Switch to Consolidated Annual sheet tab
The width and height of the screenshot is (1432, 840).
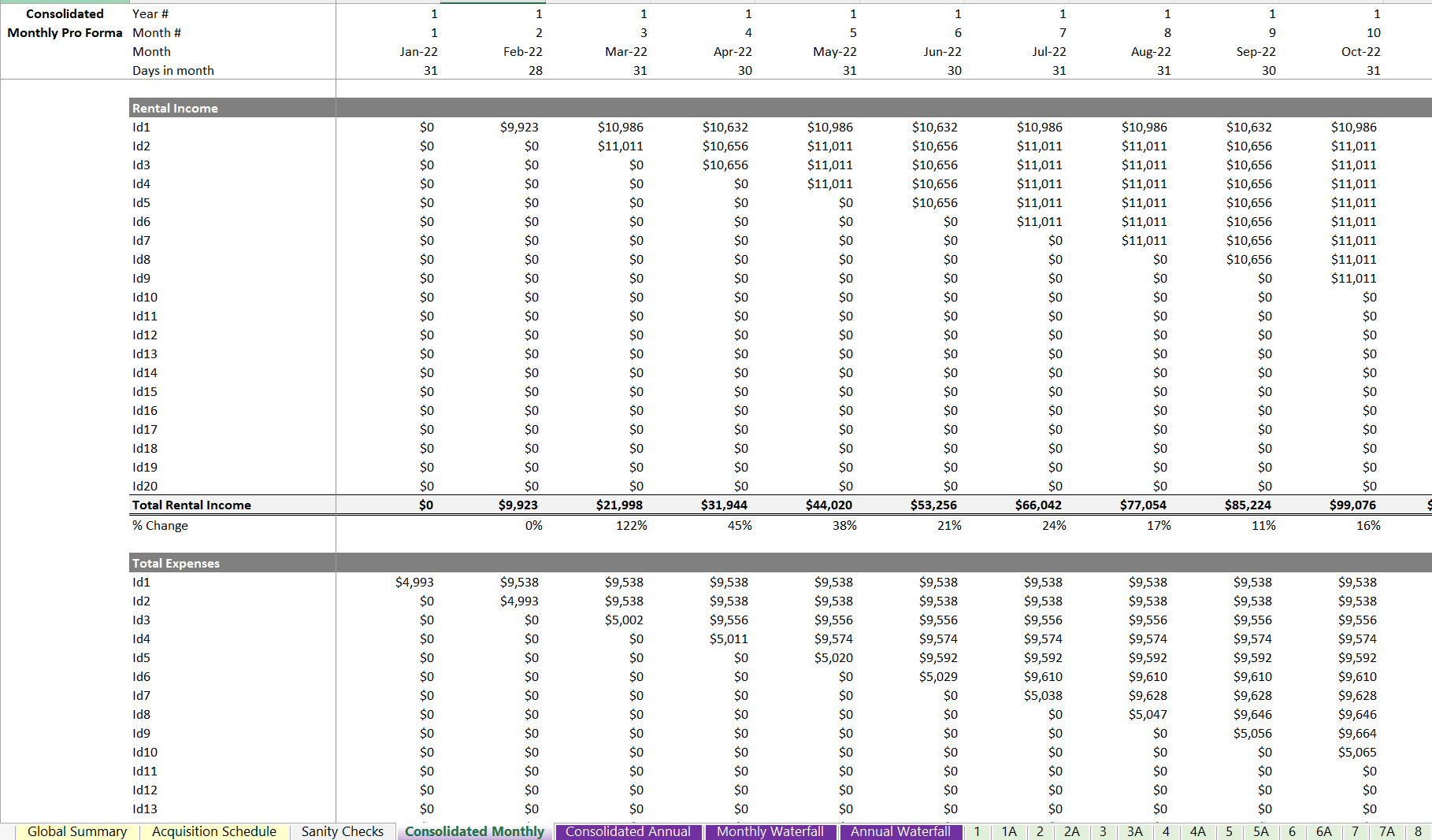click(628, 831)
